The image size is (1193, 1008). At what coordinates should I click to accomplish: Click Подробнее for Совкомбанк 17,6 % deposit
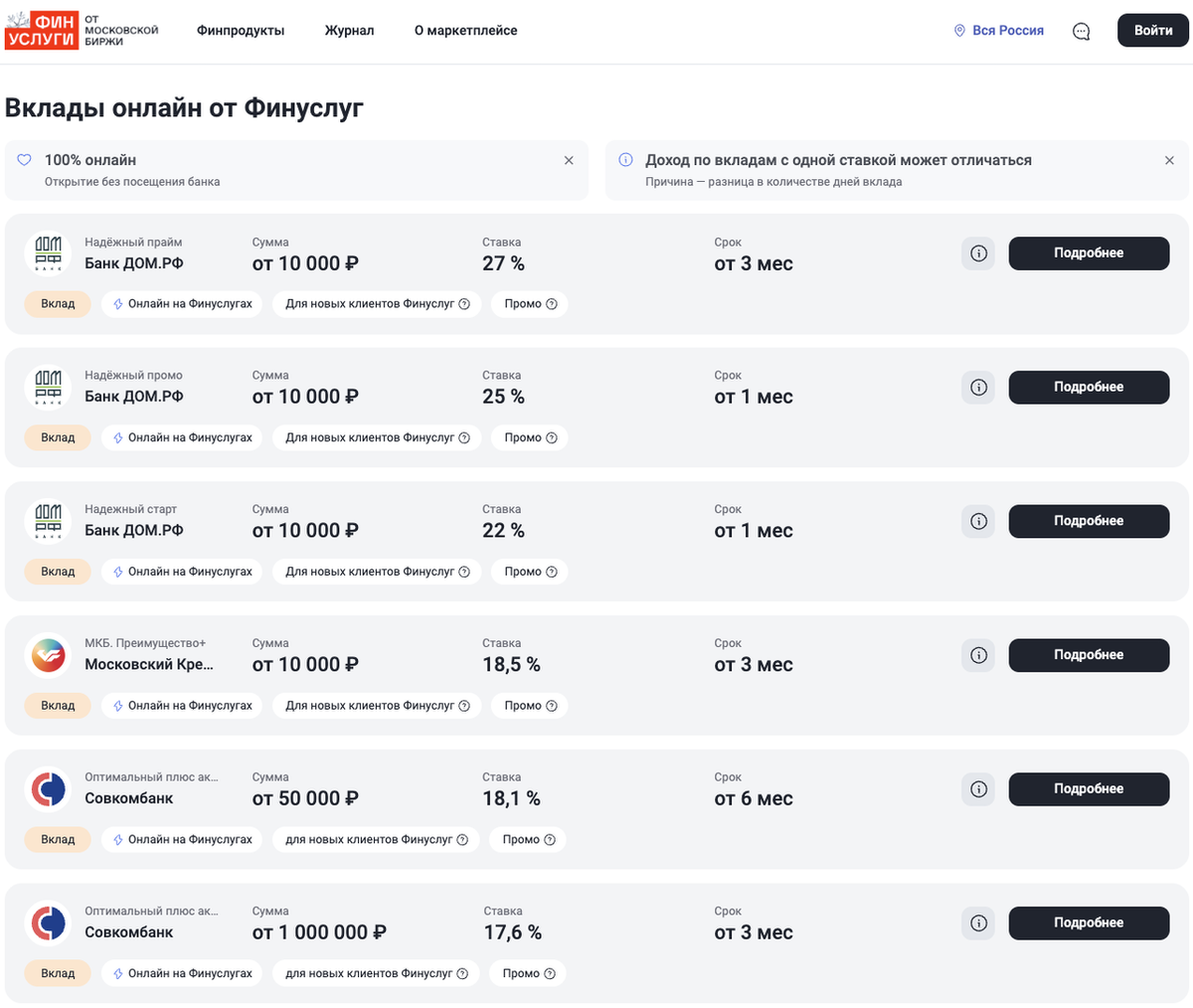(1089, 923)
